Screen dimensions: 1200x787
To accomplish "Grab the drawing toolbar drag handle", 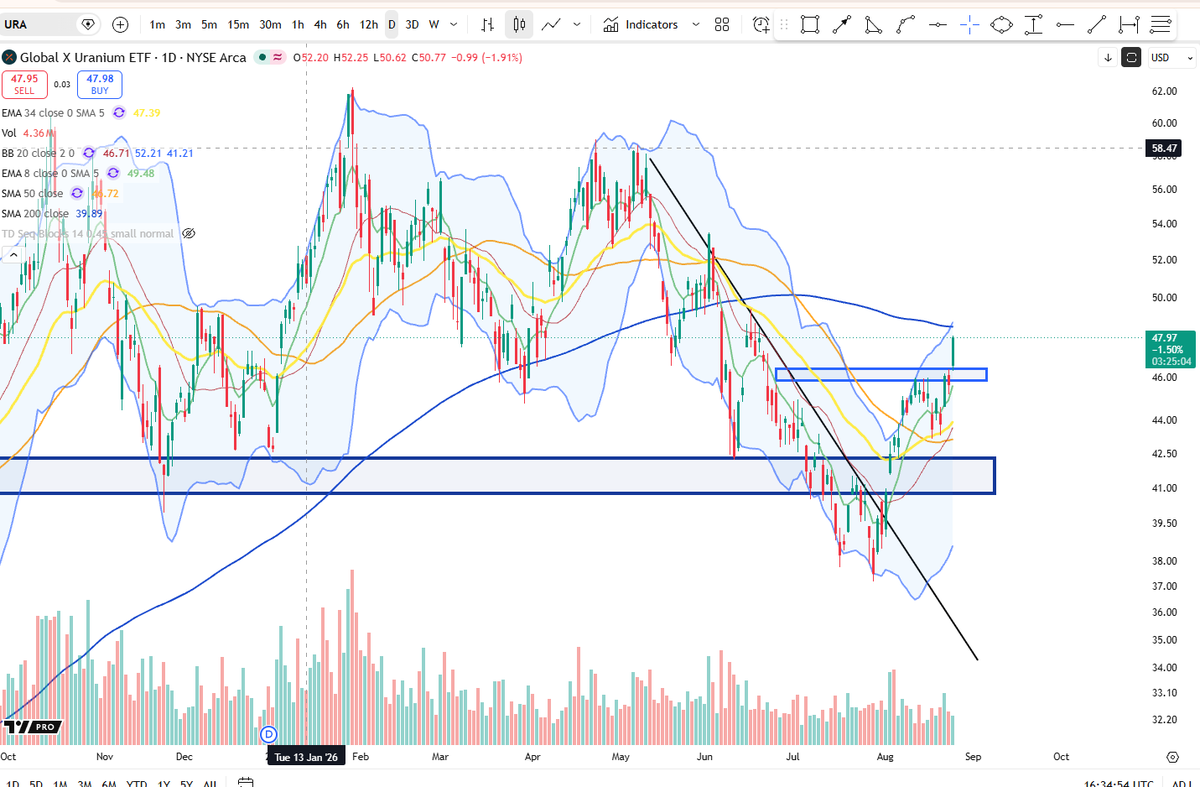I will [785, 24].
